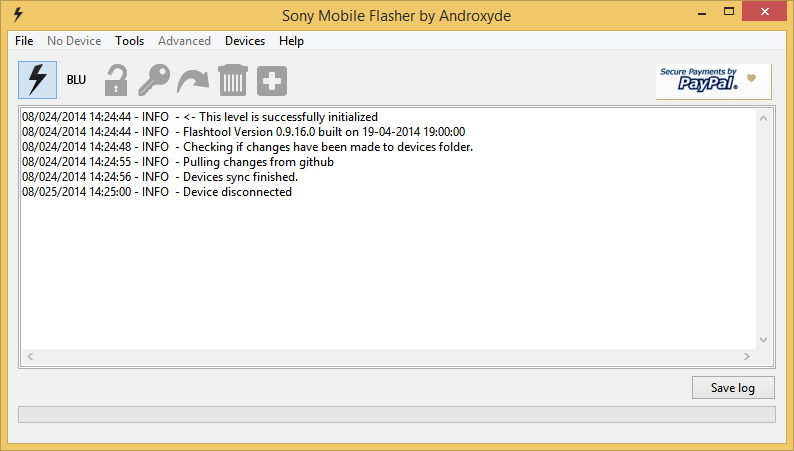Select the 'Pulling changes from github' log line
This screenshot has height=451, width=794.
pos(178,162)
